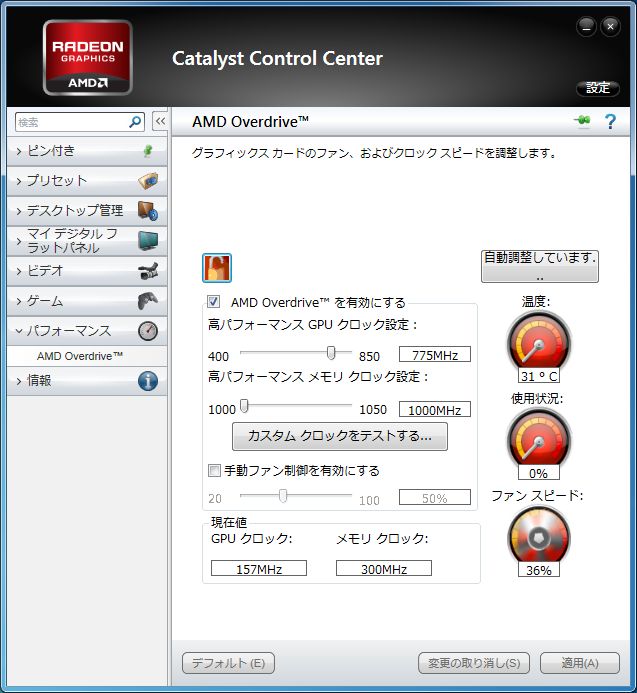
Task: Click the 50% fan speed value box
Action: [435, 497]
